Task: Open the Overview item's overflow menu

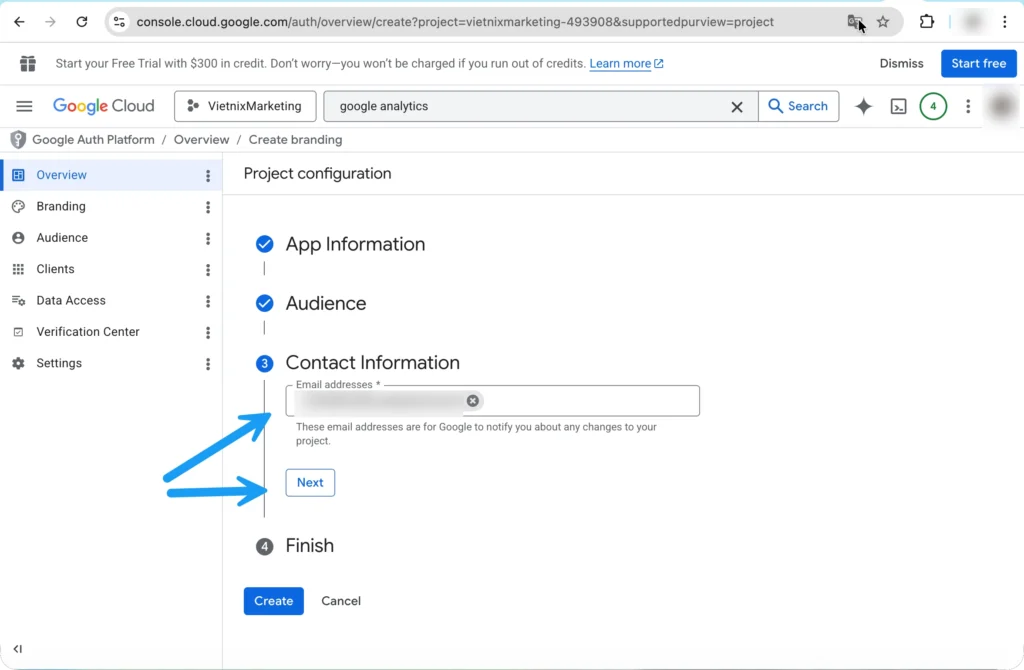Action: [207, 175]
